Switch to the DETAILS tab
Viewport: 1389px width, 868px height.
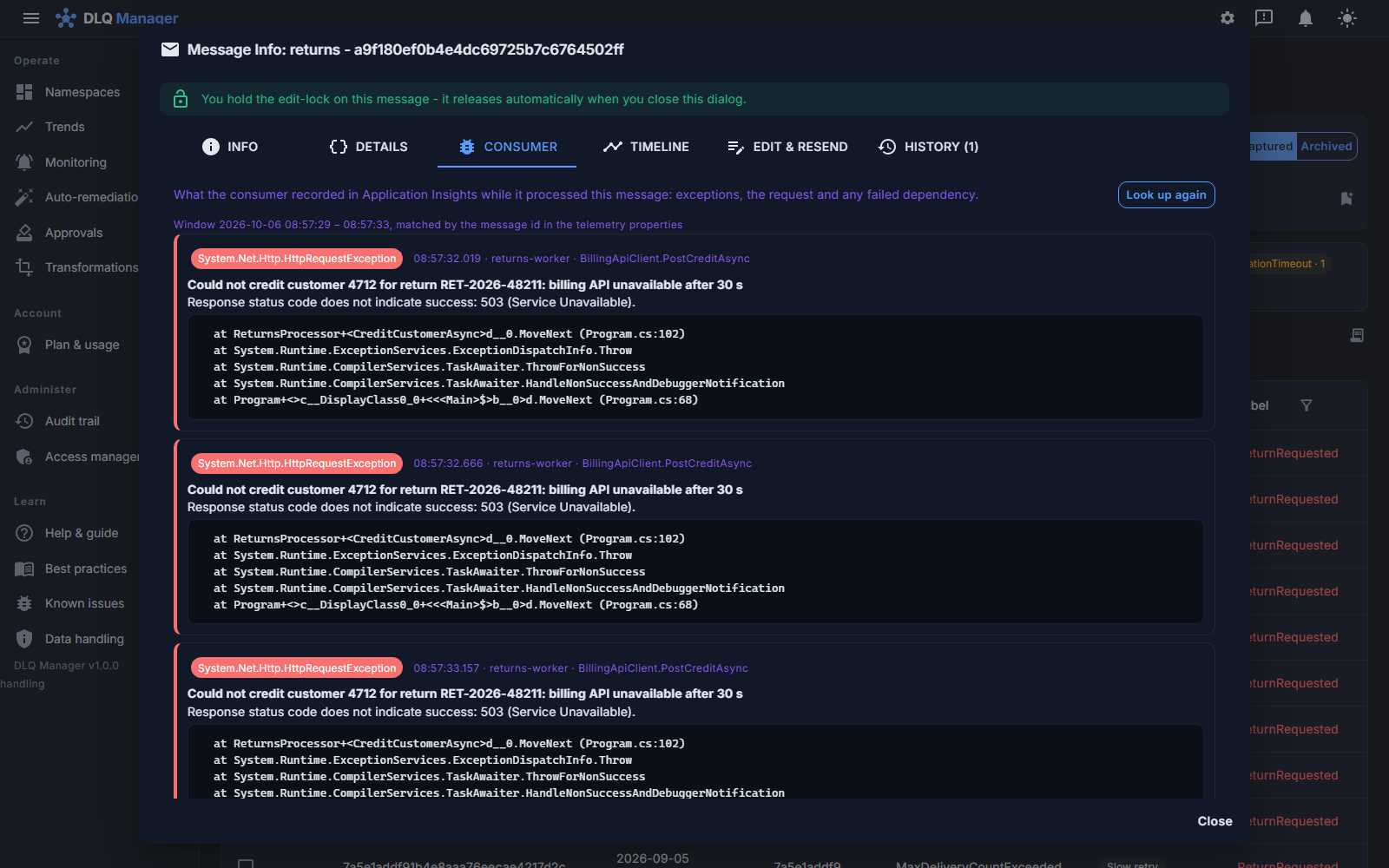point(368,147)
